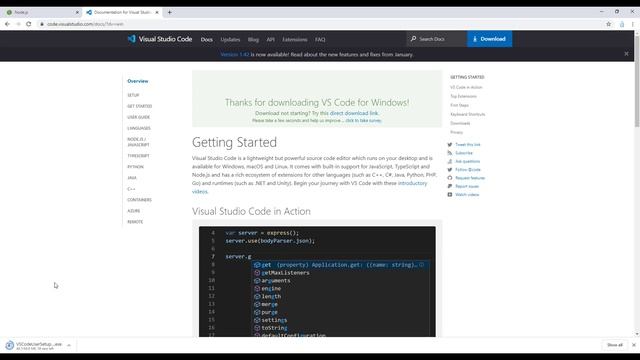640x360 pixels.
Task: Click the browser address bar URL
Action: [x=85, y=24]
